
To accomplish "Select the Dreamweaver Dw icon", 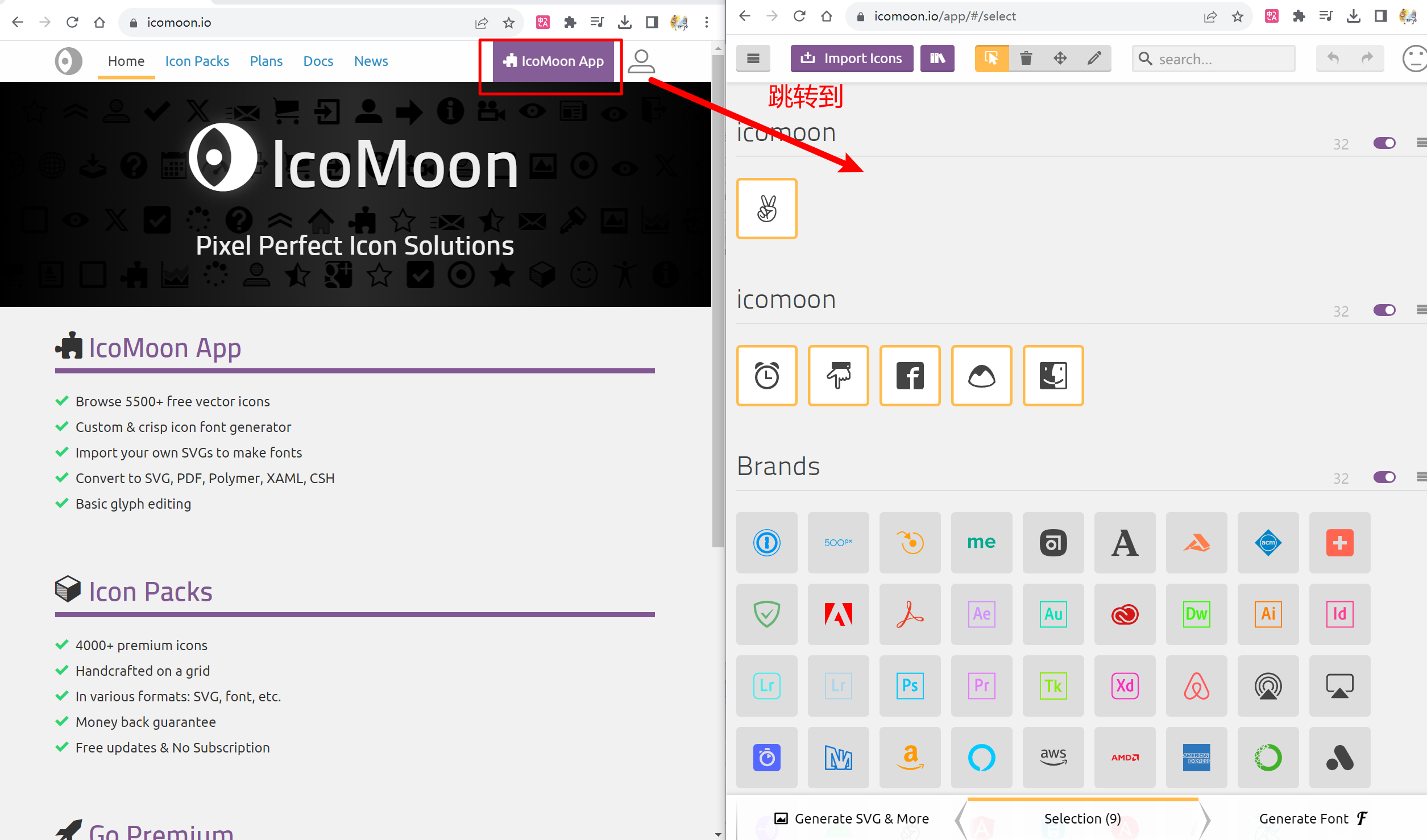I will (1196, 614).
